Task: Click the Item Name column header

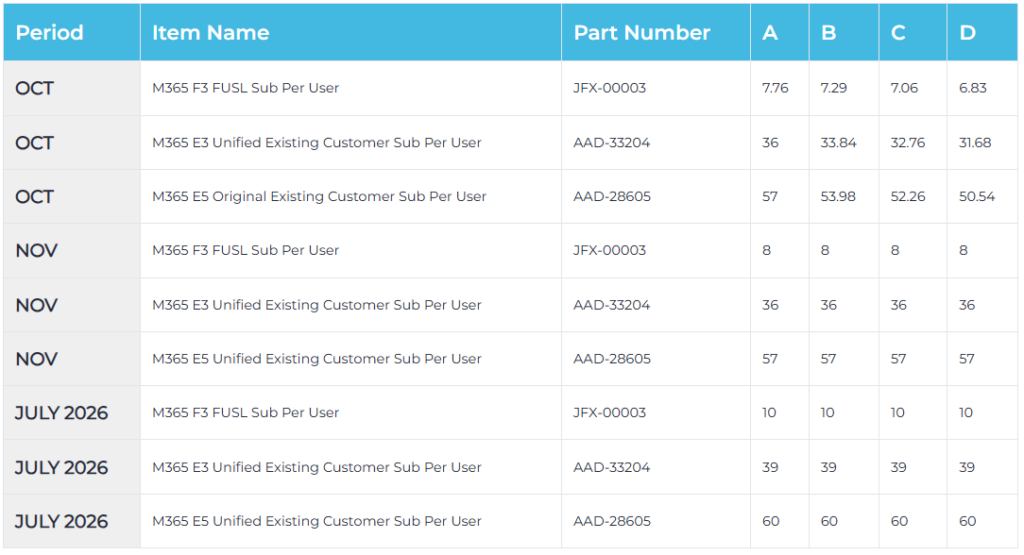Action: (x=210, y=33)
